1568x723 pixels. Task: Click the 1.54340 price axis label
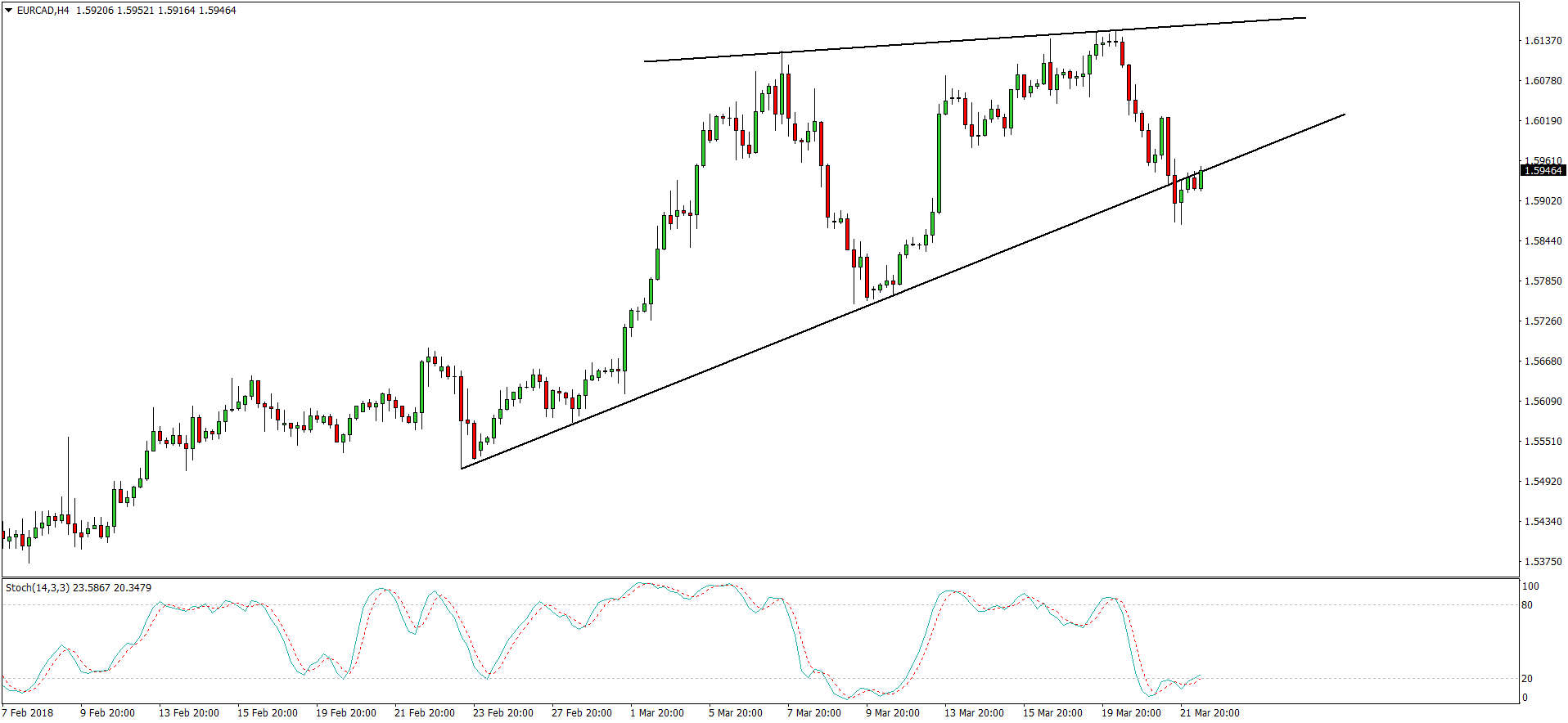tap(1543, 521)
